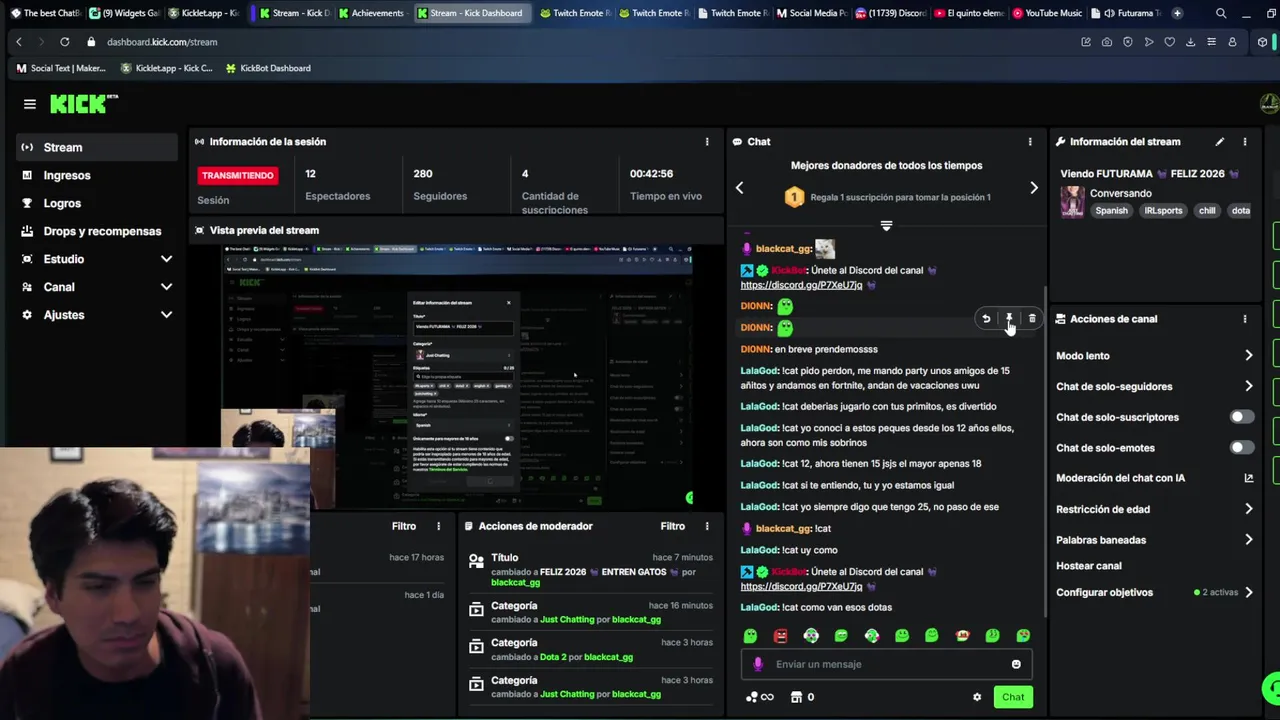The image size is (1280, 720).
Task: Open Filtro in Acciones de moderador
Action: 672,526
